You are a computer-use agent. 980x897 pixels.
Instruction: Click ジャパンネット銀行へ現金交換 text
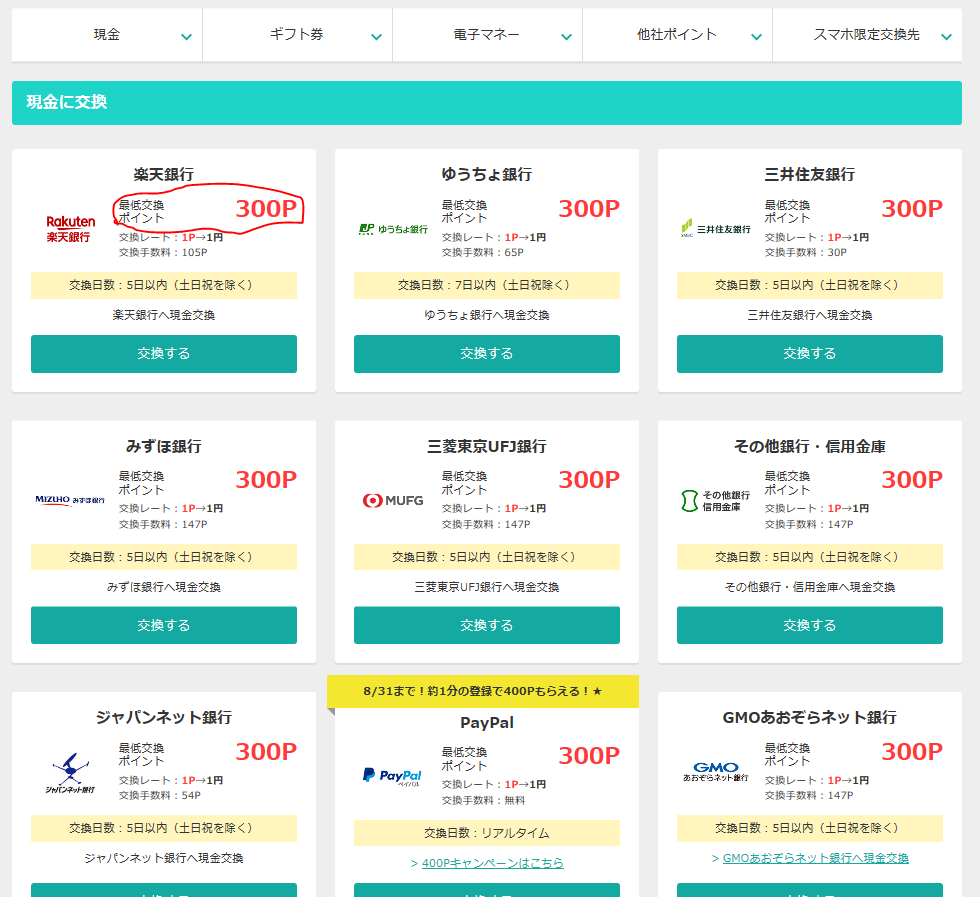point(164,858)
